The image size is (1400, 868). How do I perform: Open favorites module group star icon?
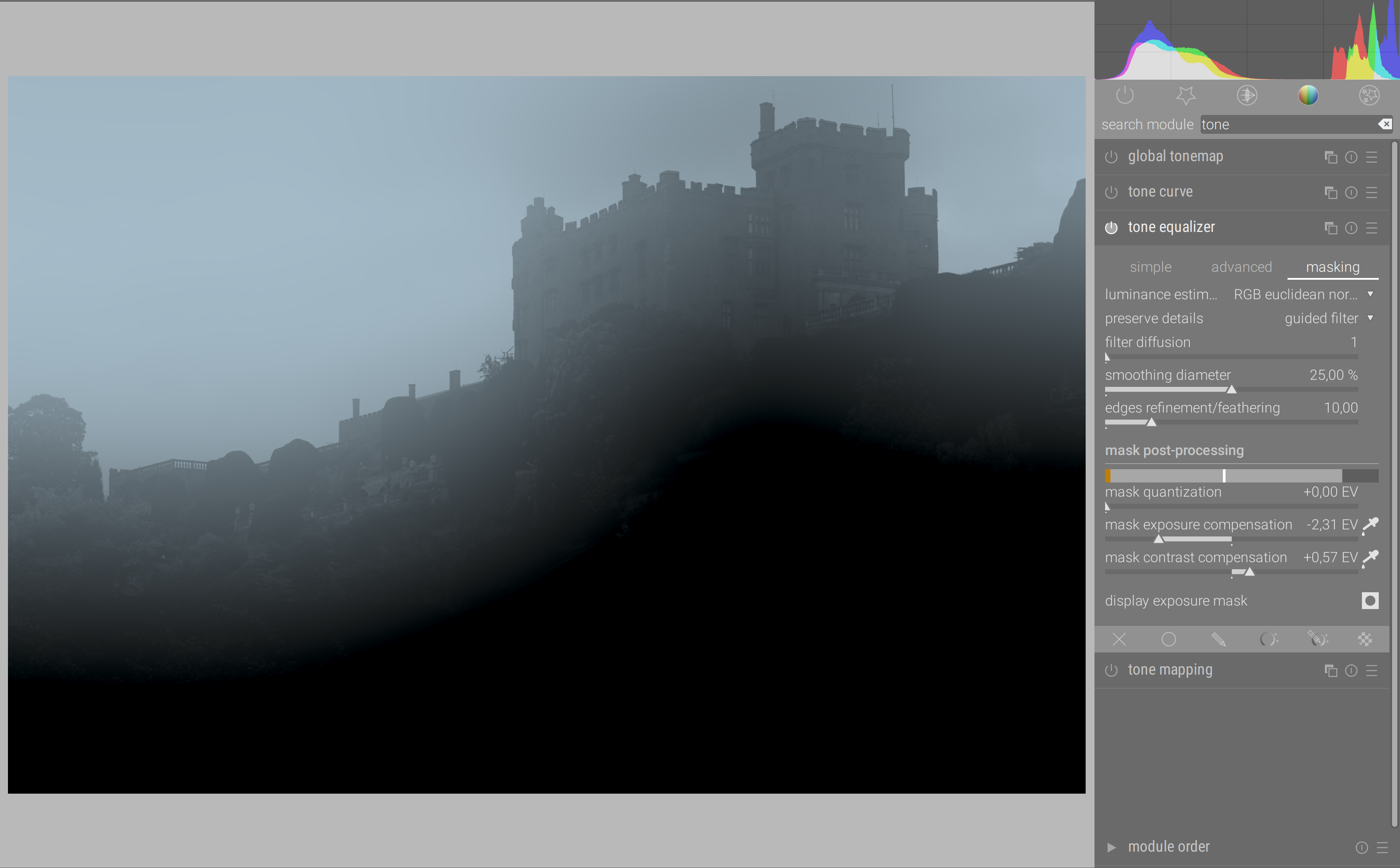[1185, 95]
